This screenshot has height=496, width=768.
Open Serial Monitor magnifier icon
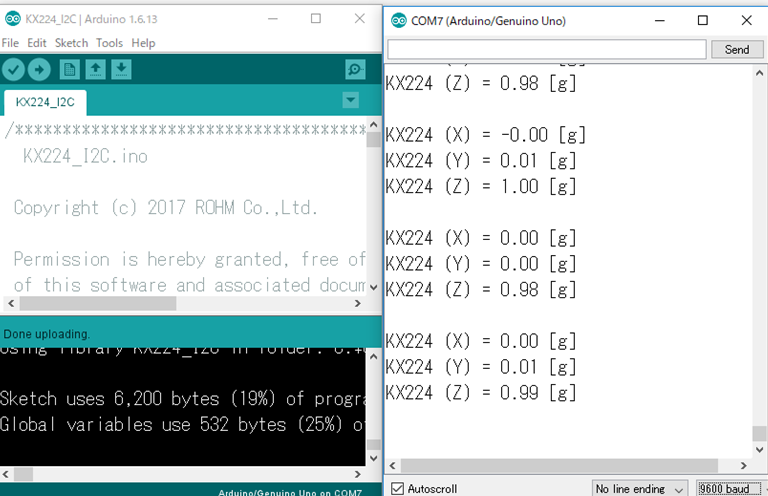[x=354, y=69]
